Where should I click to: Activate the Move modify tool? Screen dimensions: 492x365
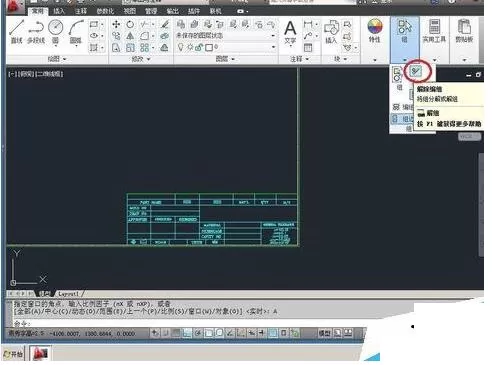pos(116,24)
